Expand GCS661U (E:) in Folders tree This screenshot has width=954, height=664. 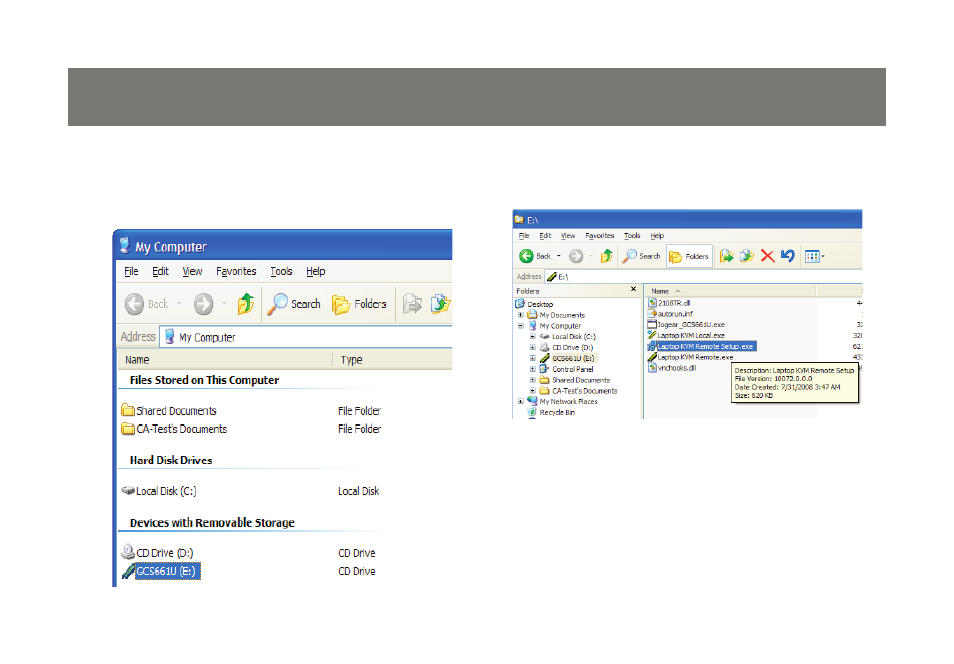click(532, 358)
